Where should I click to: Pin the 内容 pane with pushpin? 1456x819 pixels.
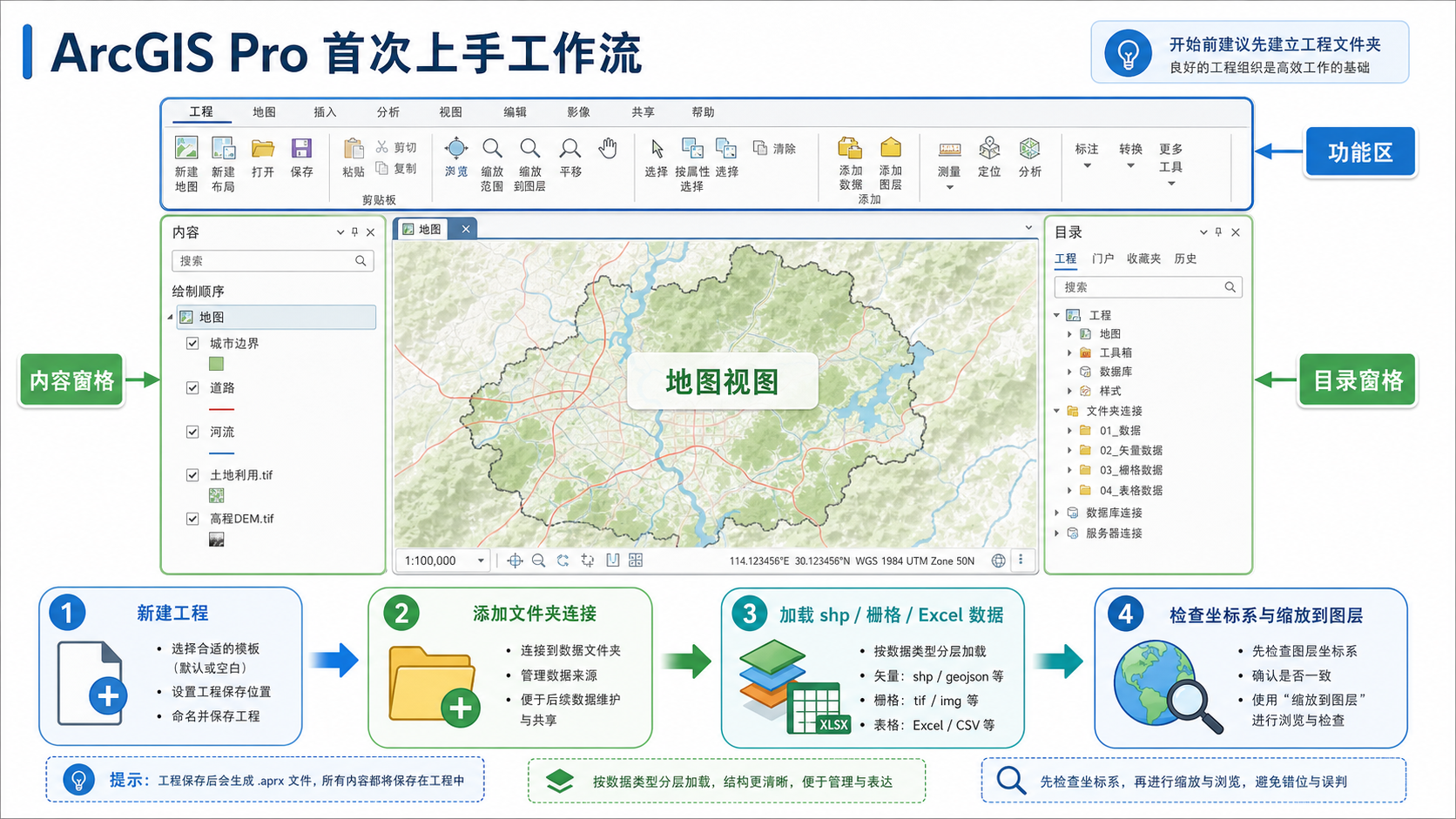tap(354, 232)
